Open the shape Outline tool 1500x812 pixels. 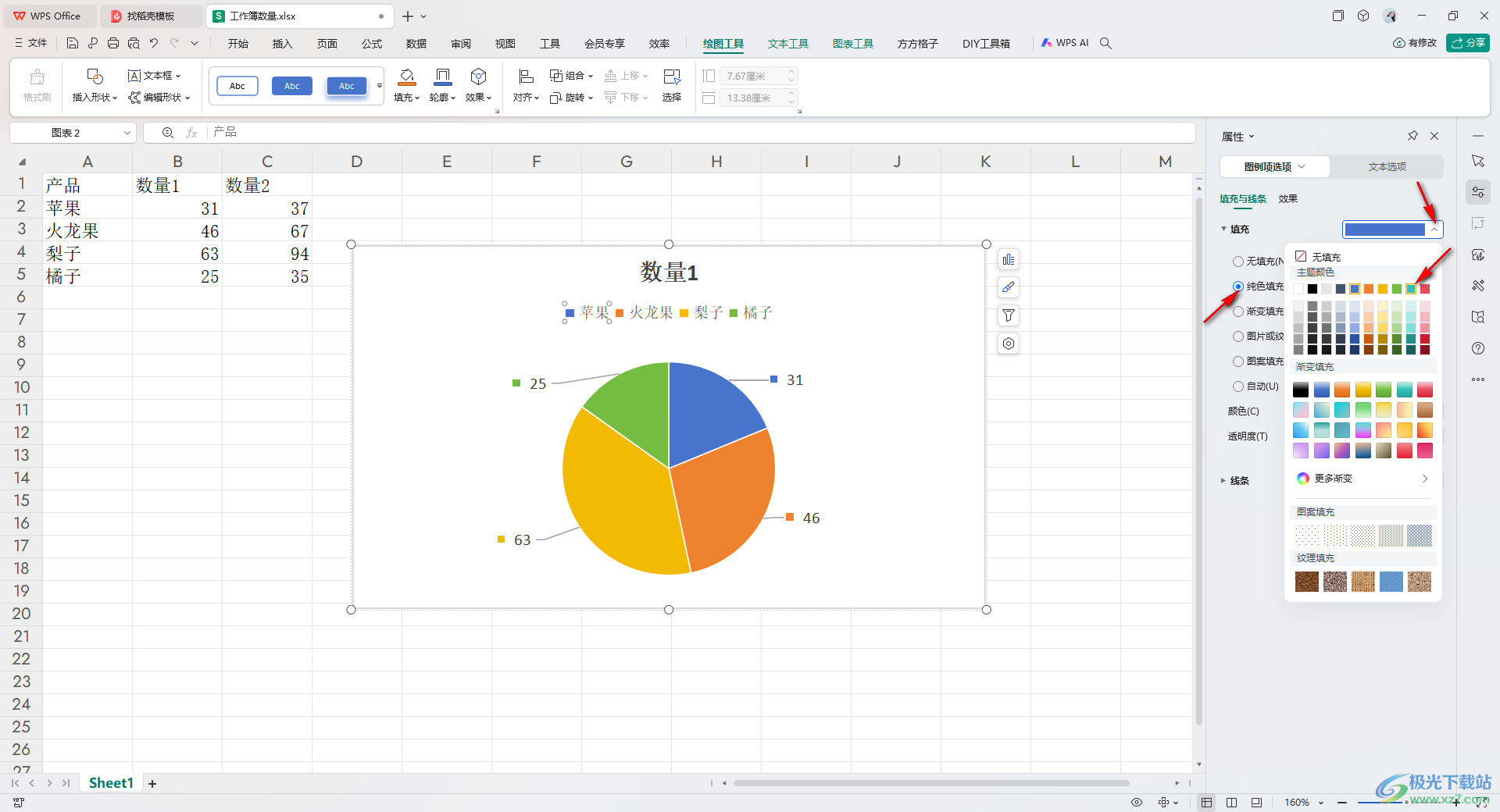pos(442,86)
